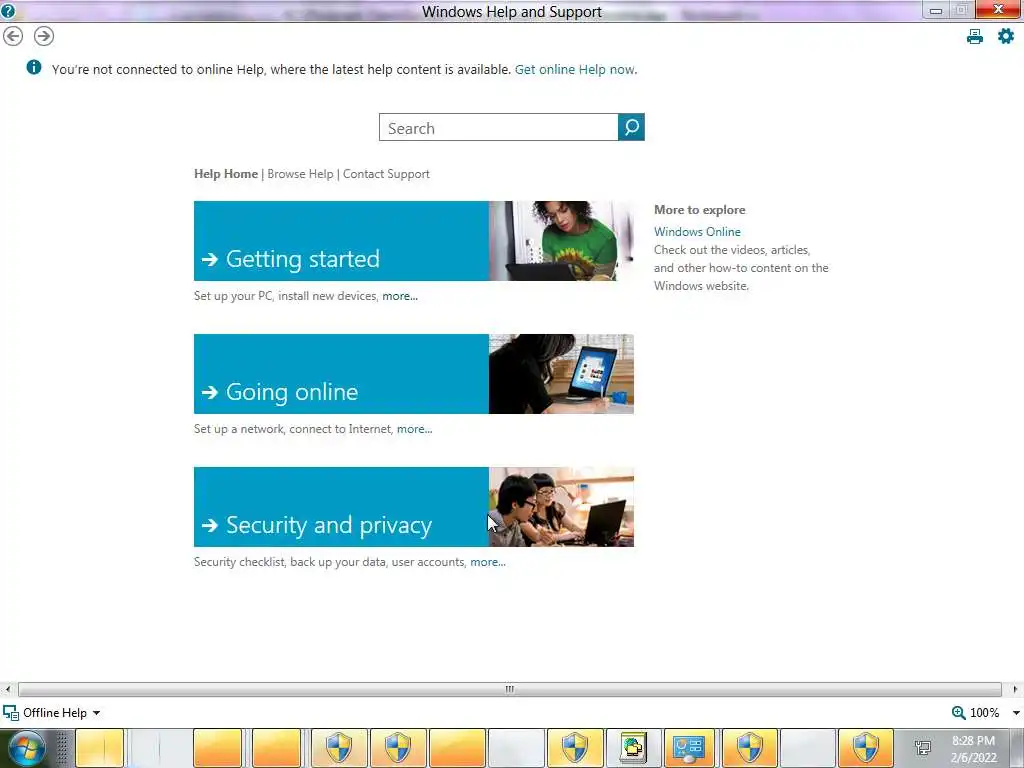This screenshot has height=768, width=1024.
Task: Click more link under Getting started
Action: coord(400,296)
